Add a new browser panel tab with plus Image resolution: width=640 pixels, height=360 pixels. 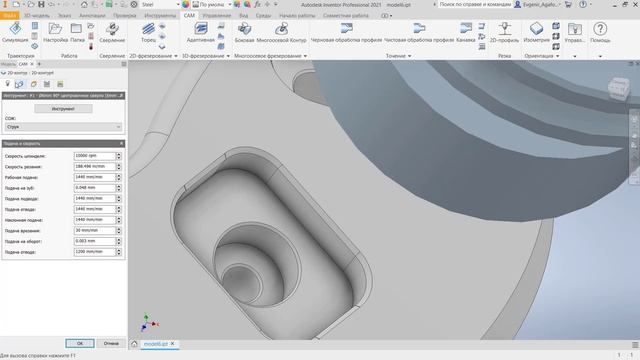[40, 64]
